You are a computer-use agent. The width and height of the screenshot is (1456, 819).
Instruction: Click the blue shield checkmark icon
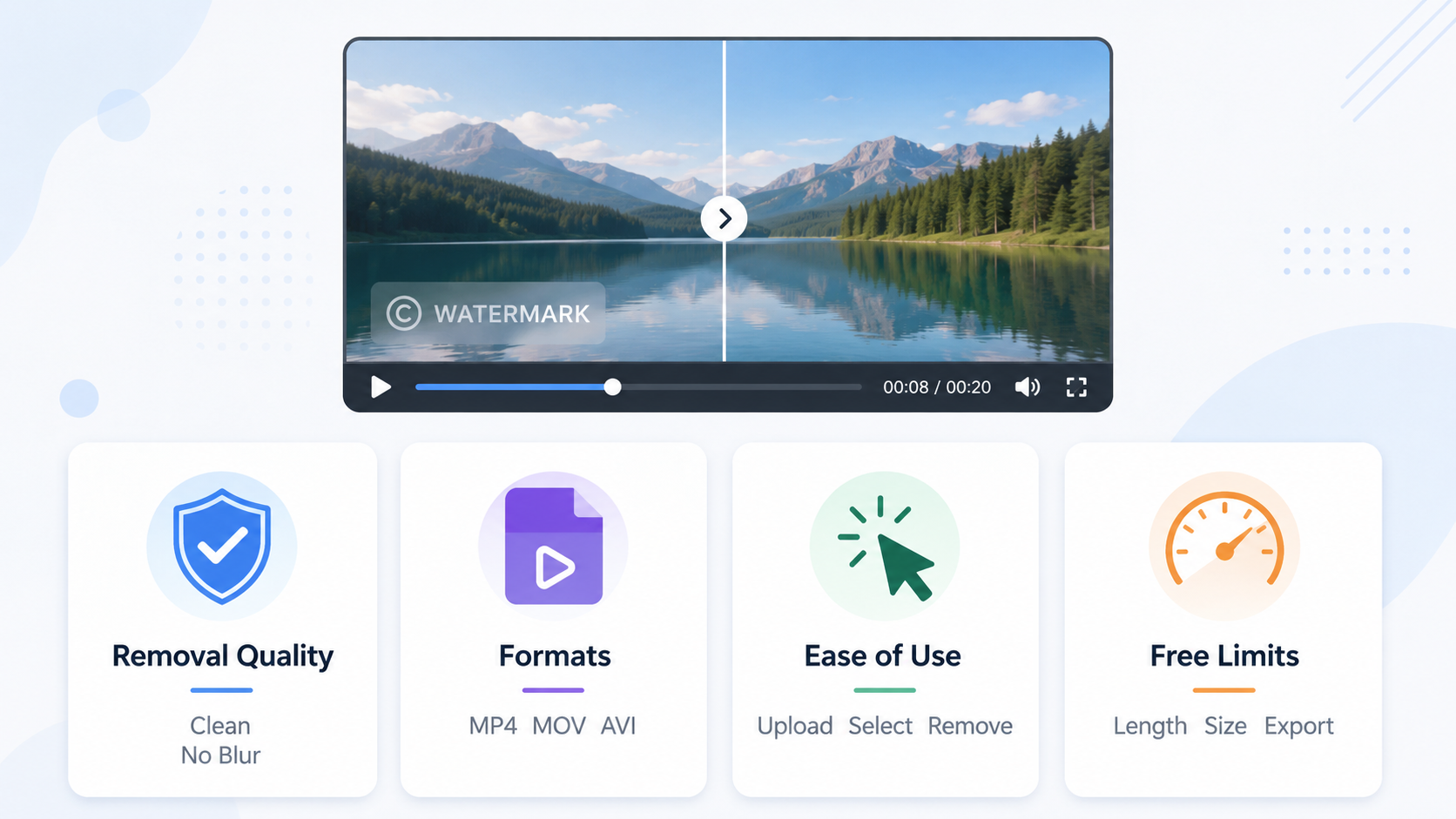click(x=222, y=547)
